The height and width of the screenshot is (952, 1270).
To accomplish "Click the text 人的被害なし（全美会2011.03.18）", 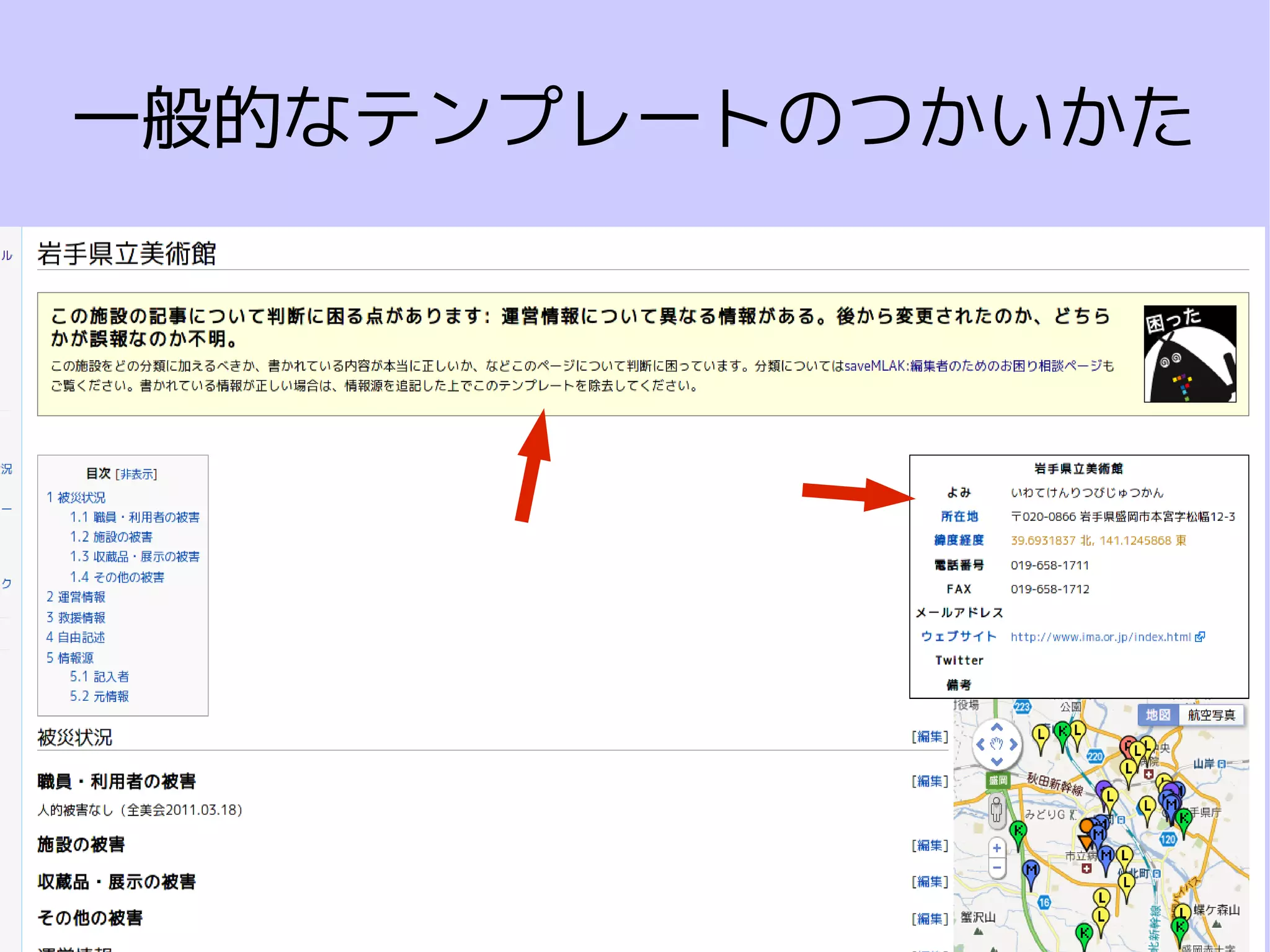I will tap(140, 810).
